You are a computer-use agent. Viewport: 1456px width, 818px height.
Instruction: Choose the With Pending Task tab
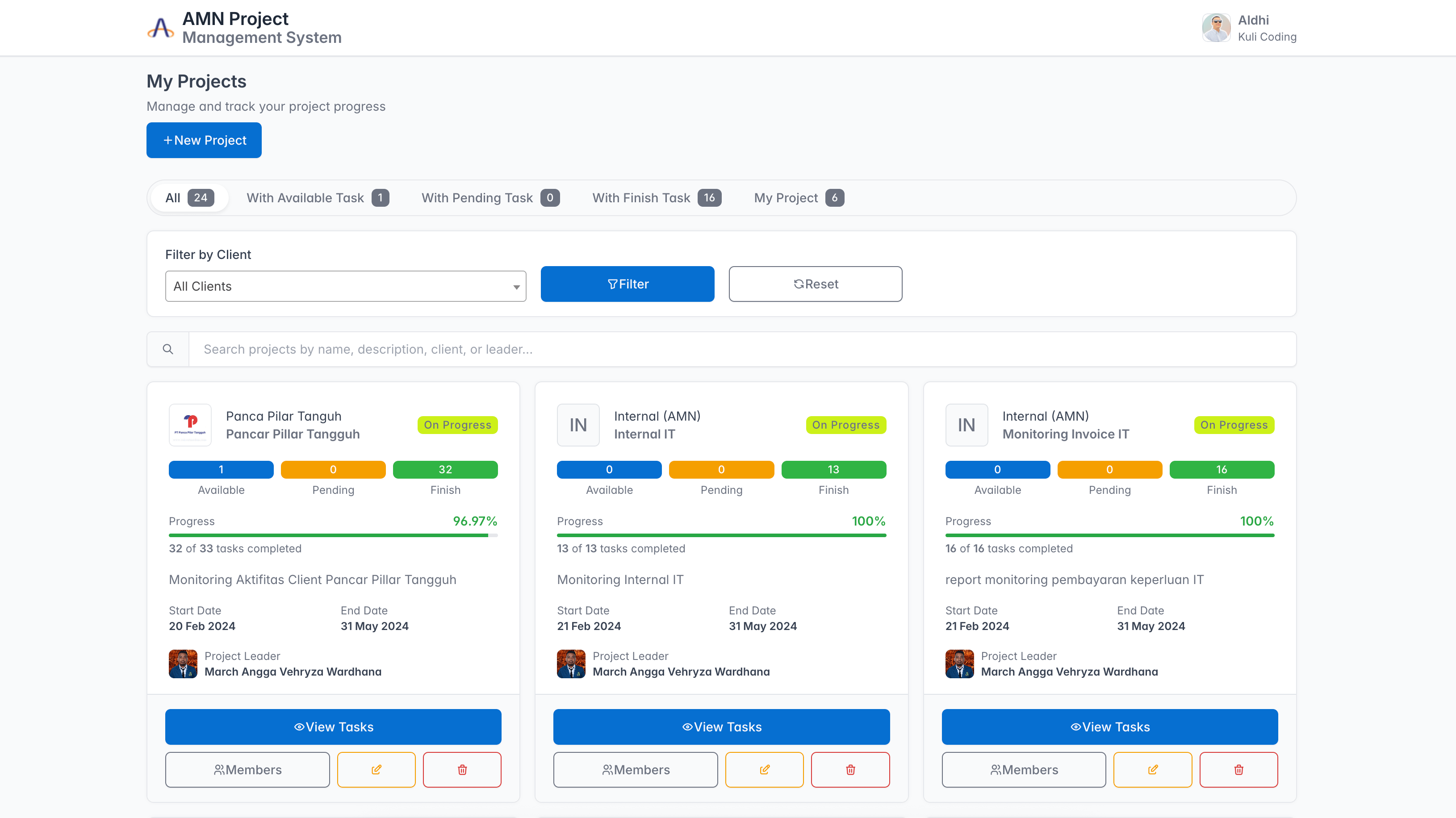[490, 198]
